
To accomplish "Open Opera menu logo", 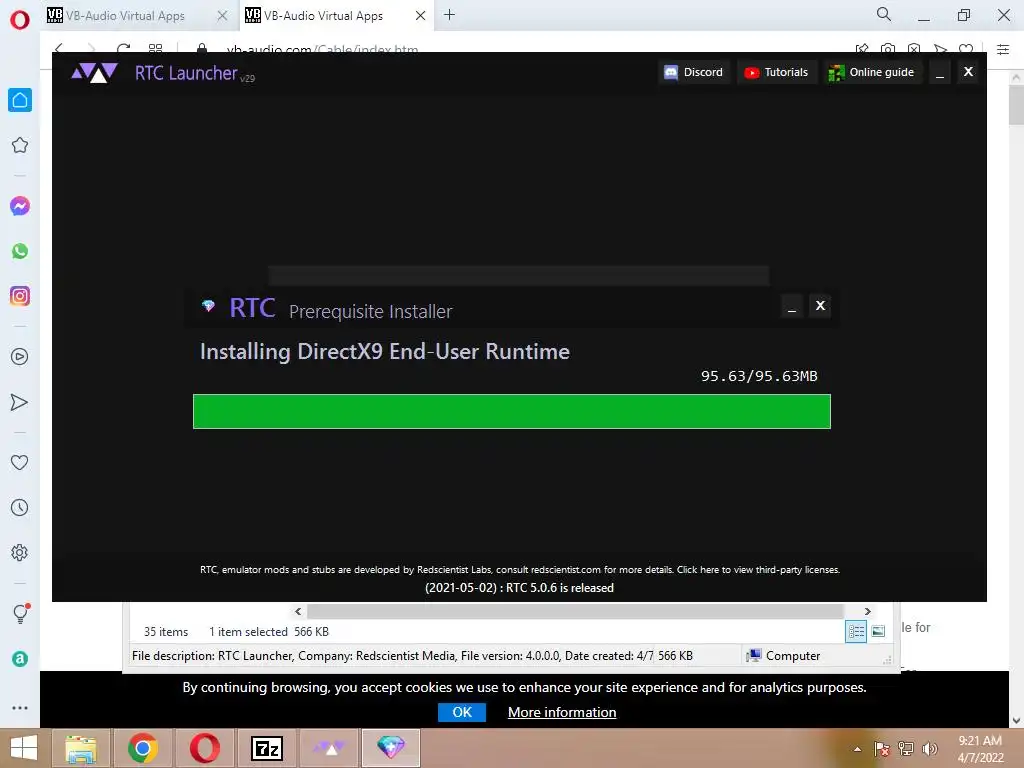I will click(x=20, y=20).
